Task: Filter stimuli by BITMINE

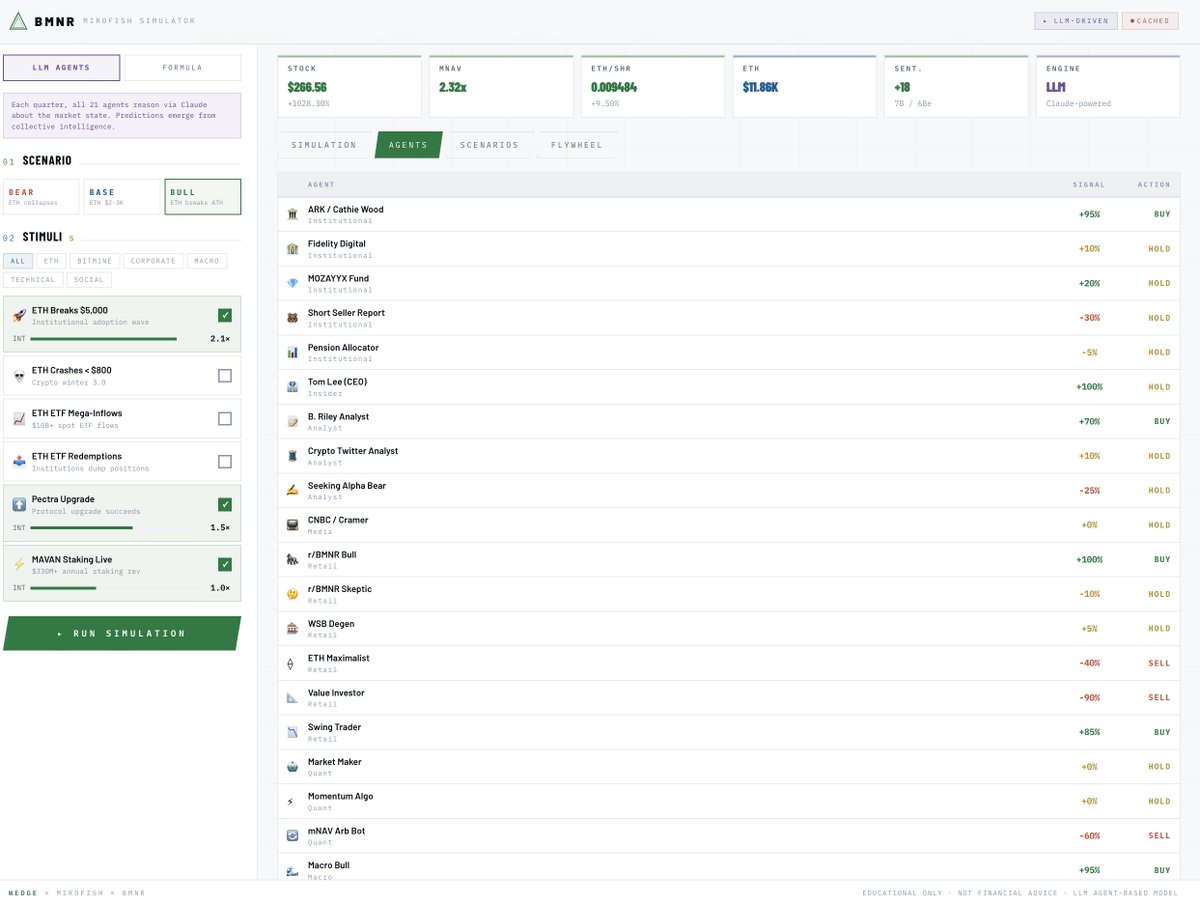Action: [x=95, y=261]
